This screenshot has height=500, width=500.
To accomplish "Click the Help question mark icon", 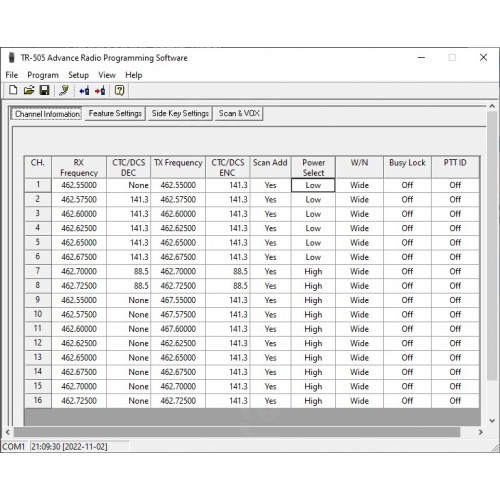I will coord(119,90).
